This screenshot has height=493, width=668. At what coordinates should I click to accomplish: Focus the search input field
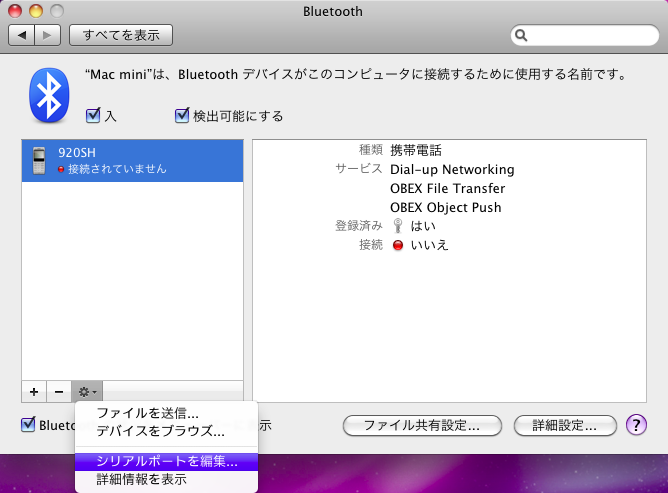pos(584,35)
